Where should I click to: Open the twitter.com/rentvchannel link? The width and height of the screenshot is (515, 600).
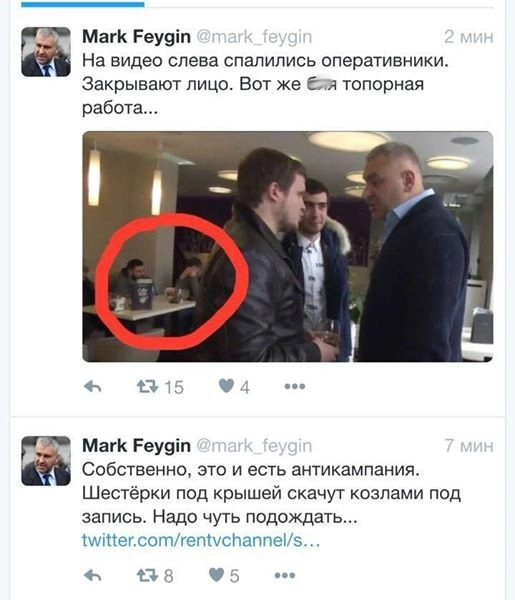[201, 540]
